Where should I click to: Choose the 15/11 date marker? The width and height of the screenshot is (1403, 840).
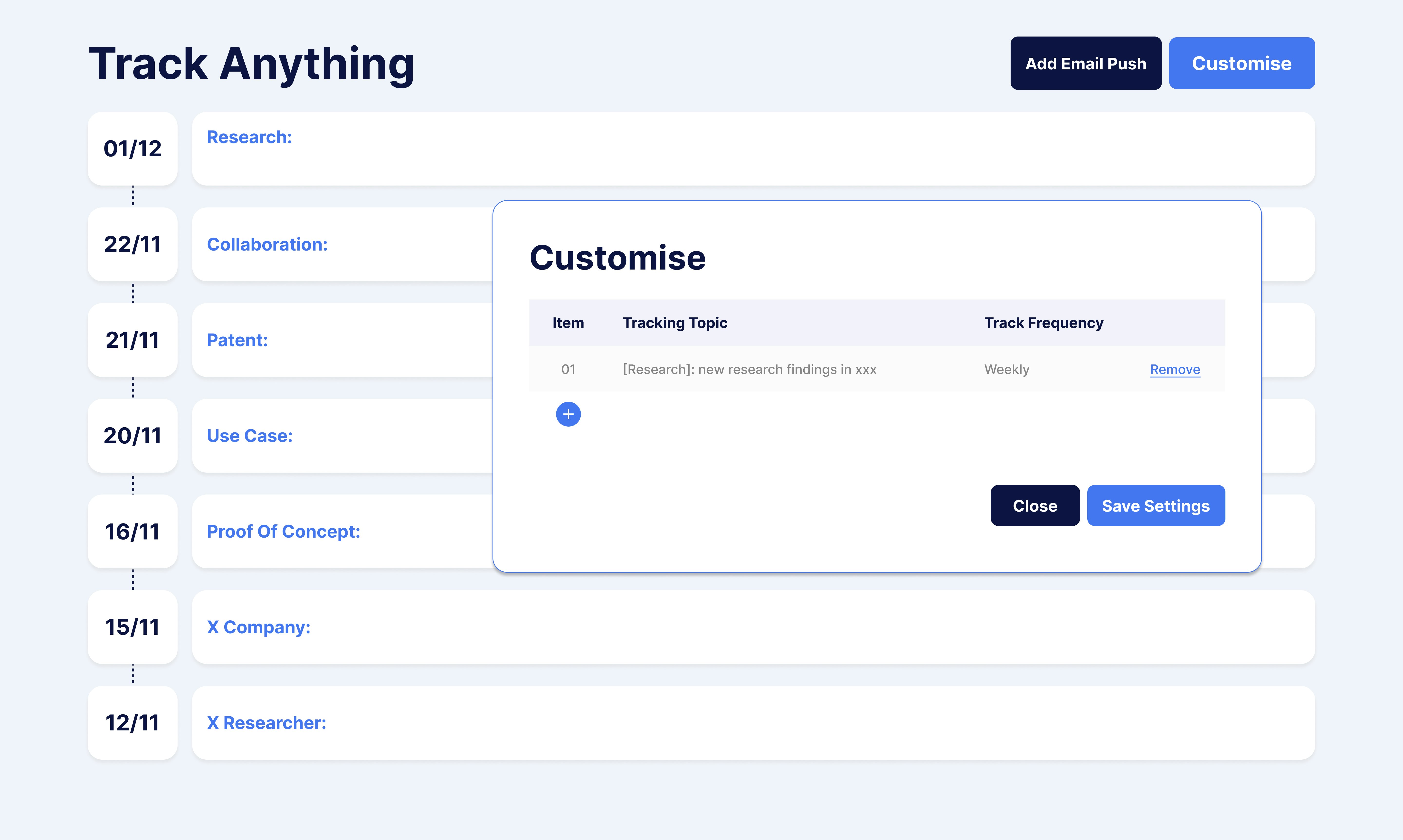click(133, 627)
